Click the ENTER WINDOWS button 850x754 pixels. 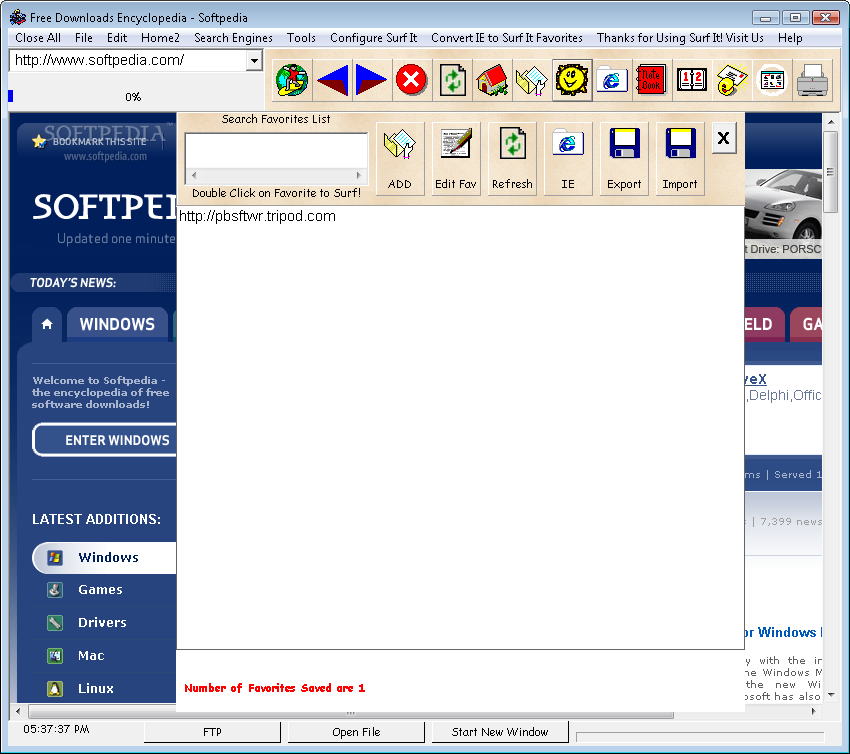(105, 440)
